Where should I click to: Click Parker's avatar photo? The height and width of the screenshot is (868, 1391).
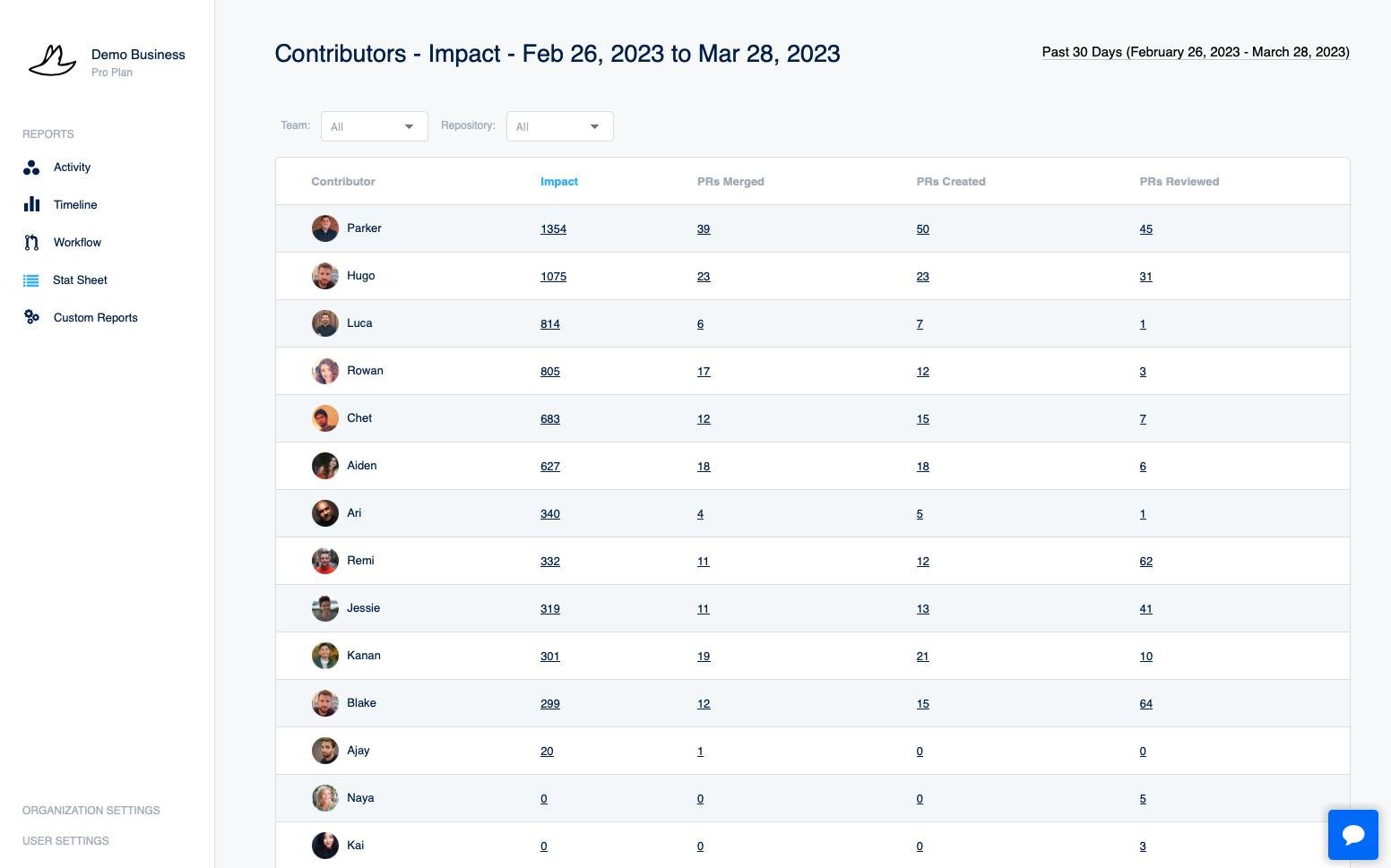[x=325, y=228]
